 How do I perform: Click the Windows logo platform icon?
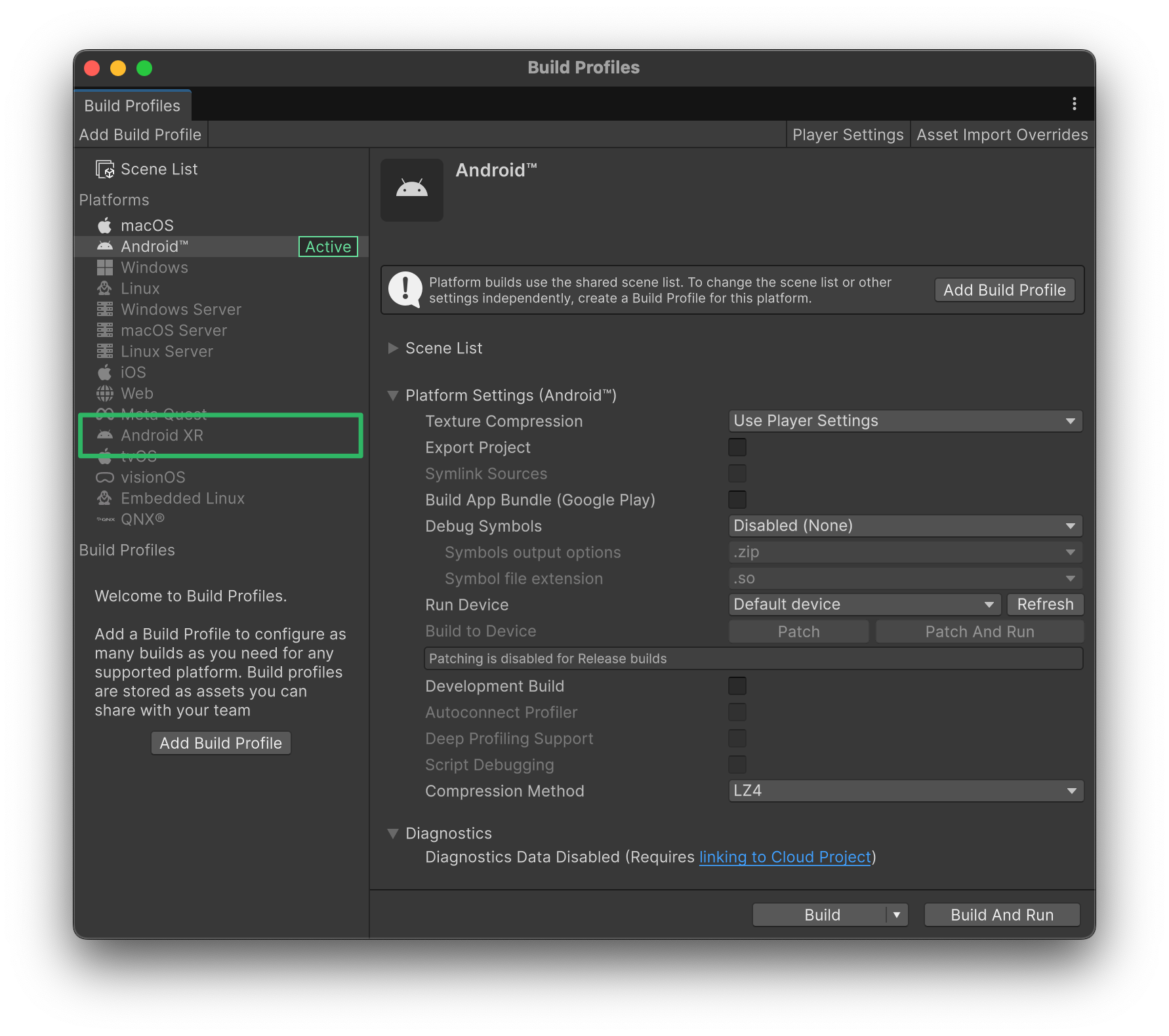[x=105, y=268]
